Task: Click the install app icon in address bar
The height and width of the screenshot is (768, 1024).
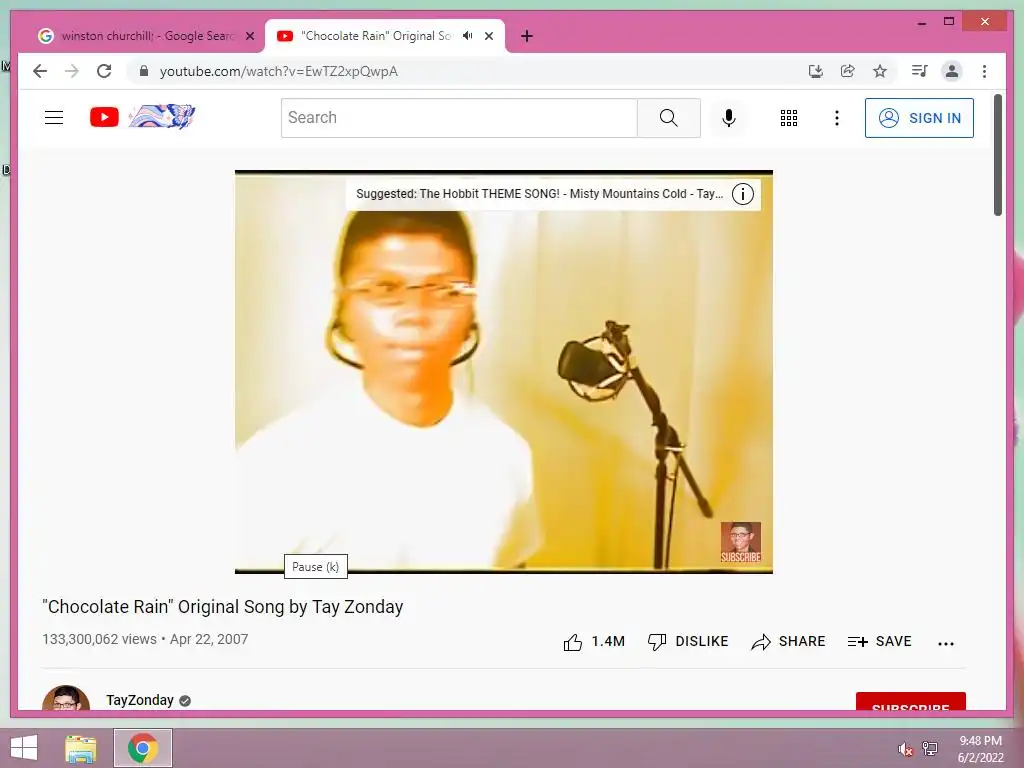Action: [816, 71]
